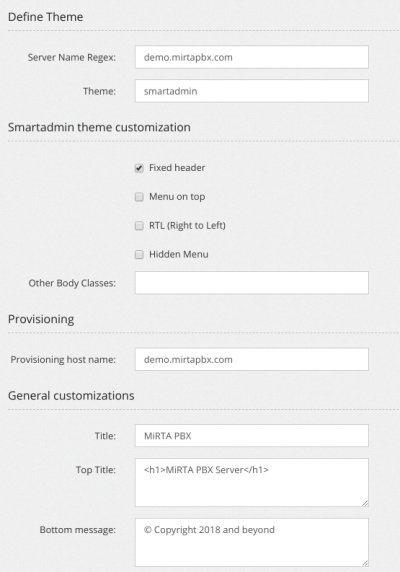Image resolution: width=400 pixels, height=572 pixels.
Task: Click the Smartadmin theme customization heading
Action: pyautogui.click(x=99, y=127)
